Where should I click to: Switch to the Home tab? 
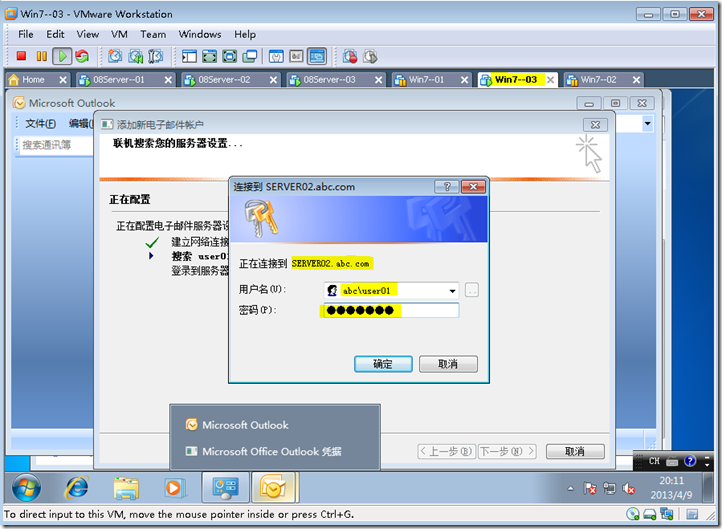[x=33, y=80]
